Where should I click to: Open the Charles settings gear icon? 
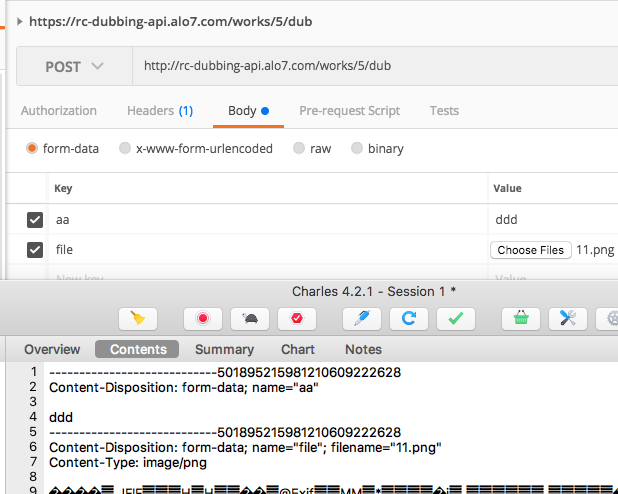point(609,318)
